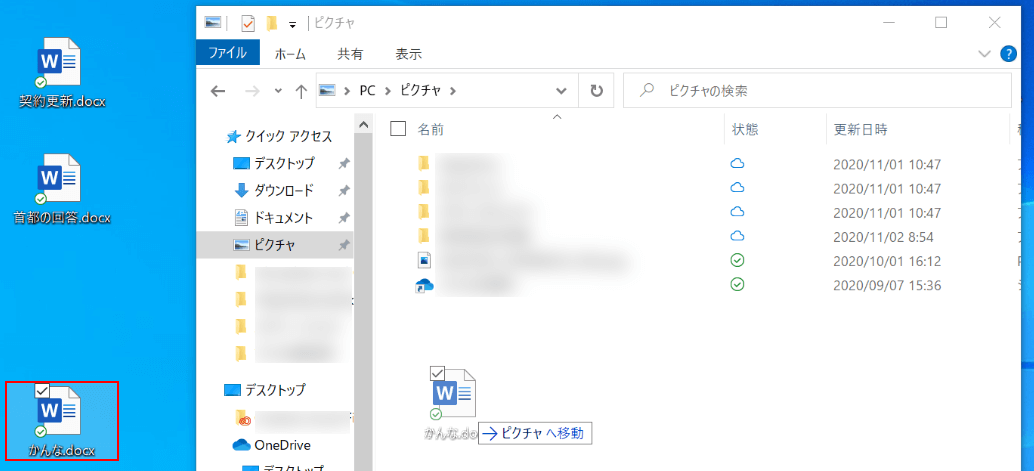The width and height of the screenshot is (1034, 471).
Task: Sort by the 状態 column header
Action: click(745, 129)
